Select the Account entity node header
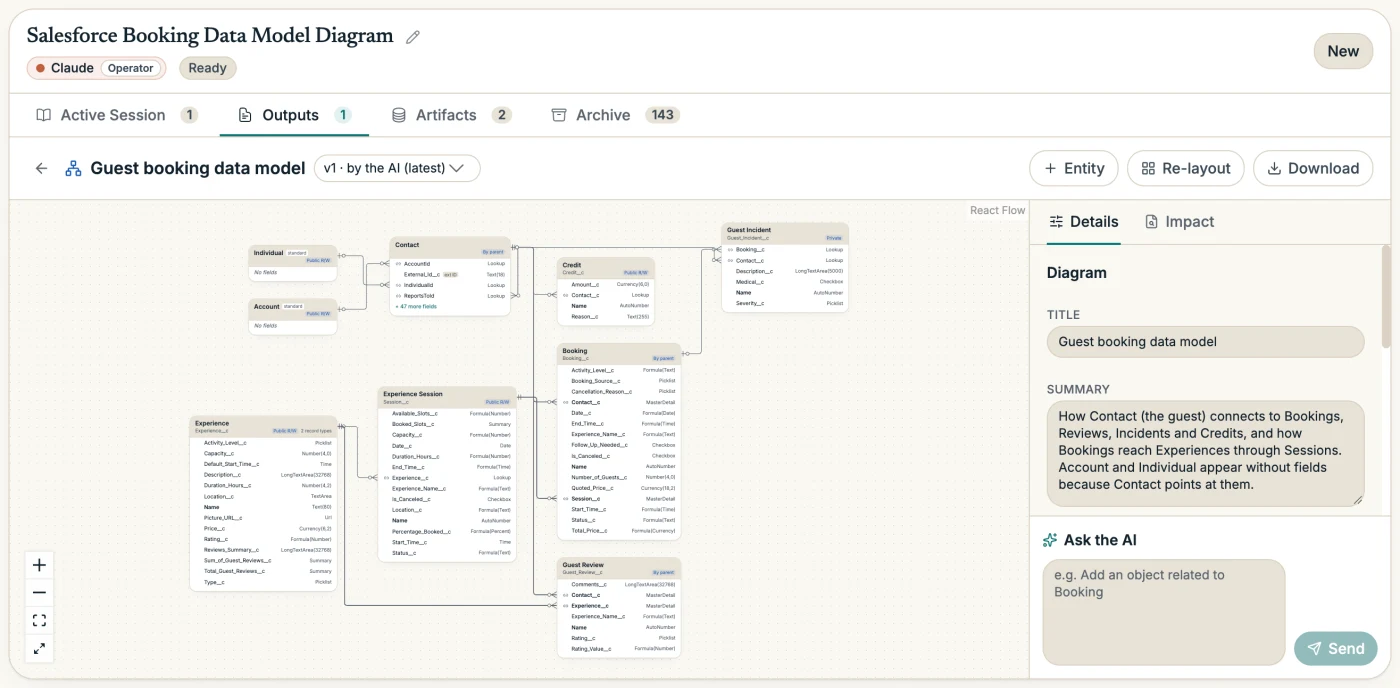This screenshot has height=688, width=1400. point(293,309)
